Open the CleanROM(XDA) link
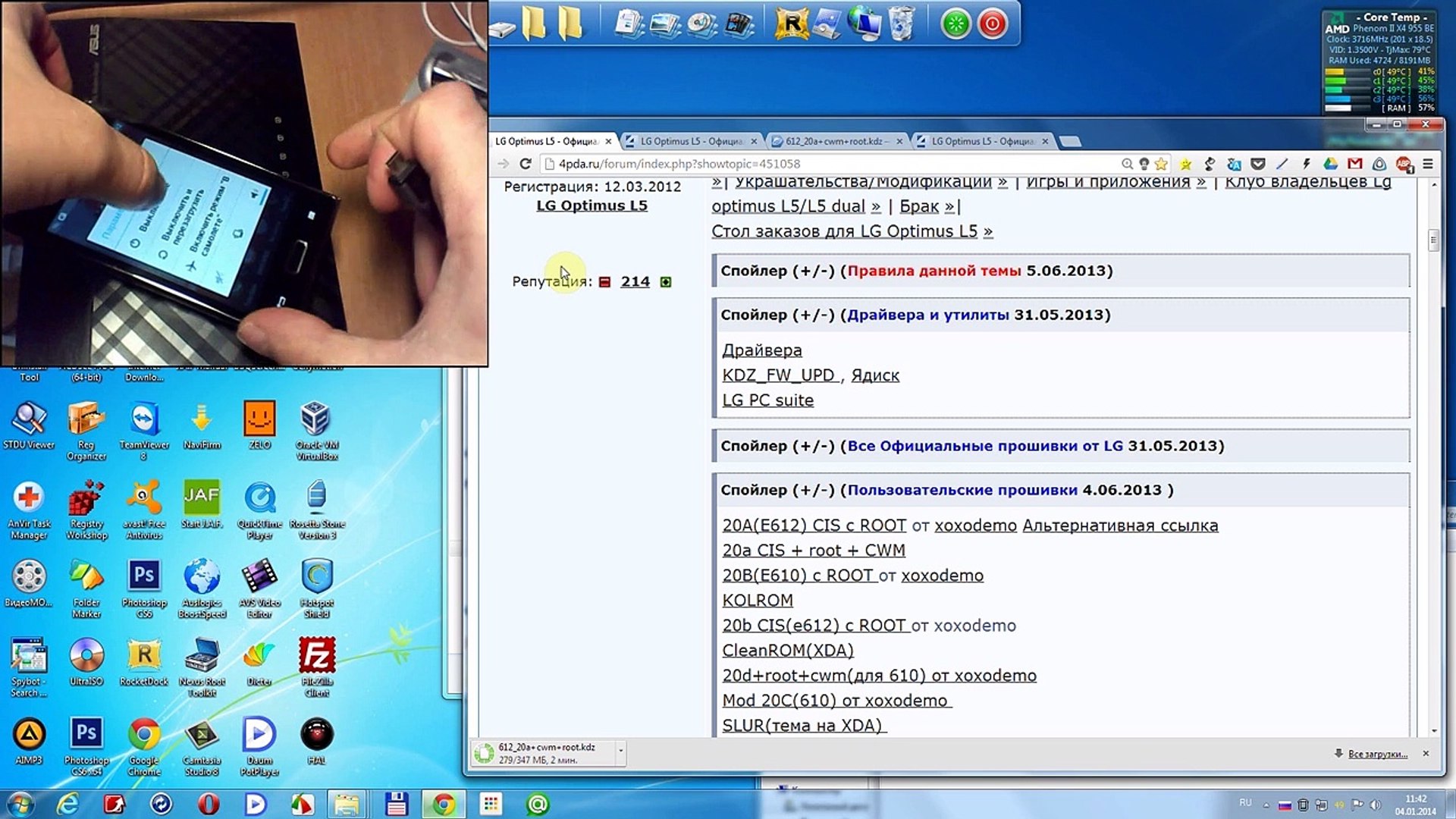This screenshot has height=819, width=1456. pos(788,651)
